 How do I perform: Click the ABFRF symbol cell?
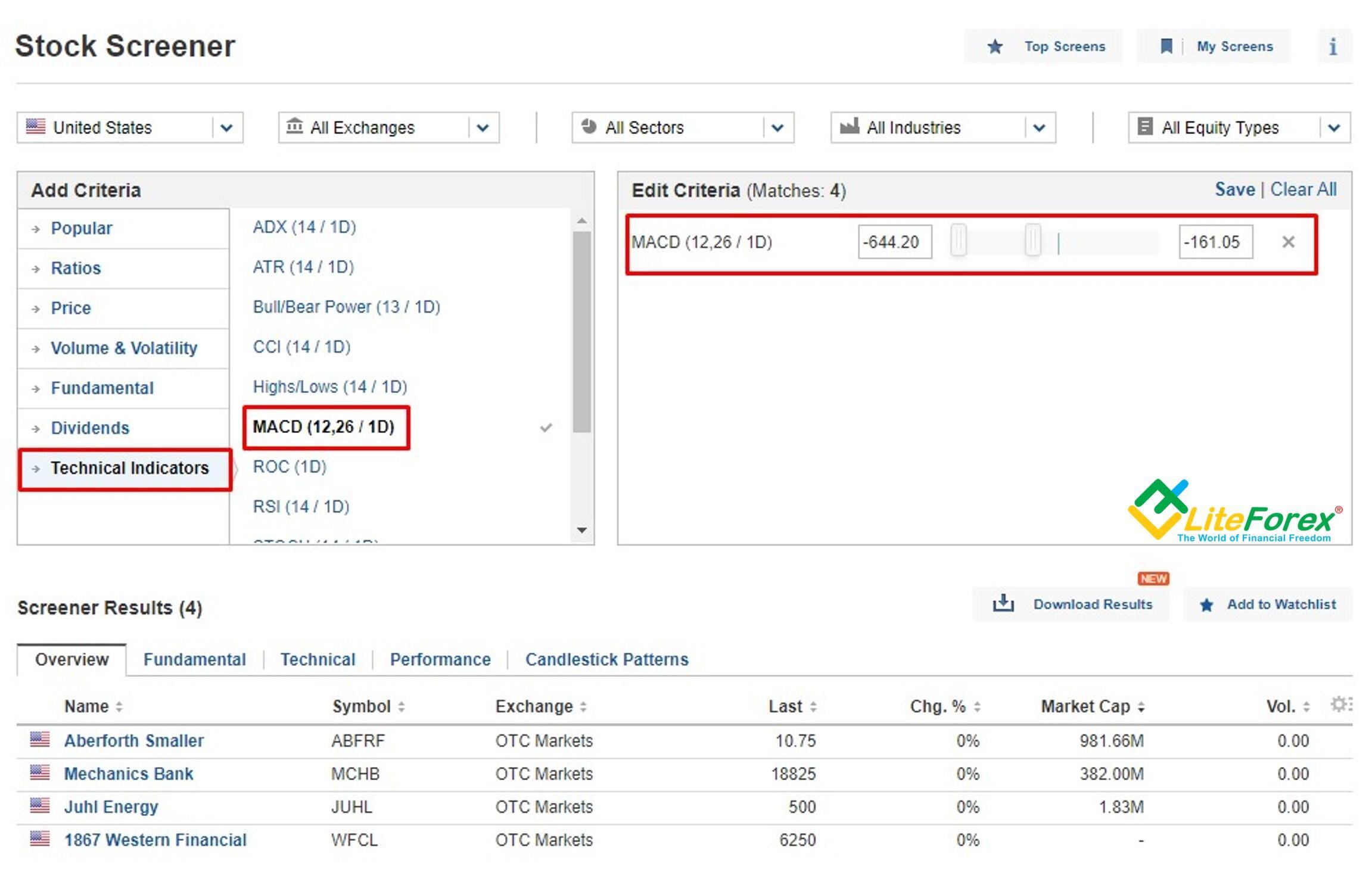[358, 741]
